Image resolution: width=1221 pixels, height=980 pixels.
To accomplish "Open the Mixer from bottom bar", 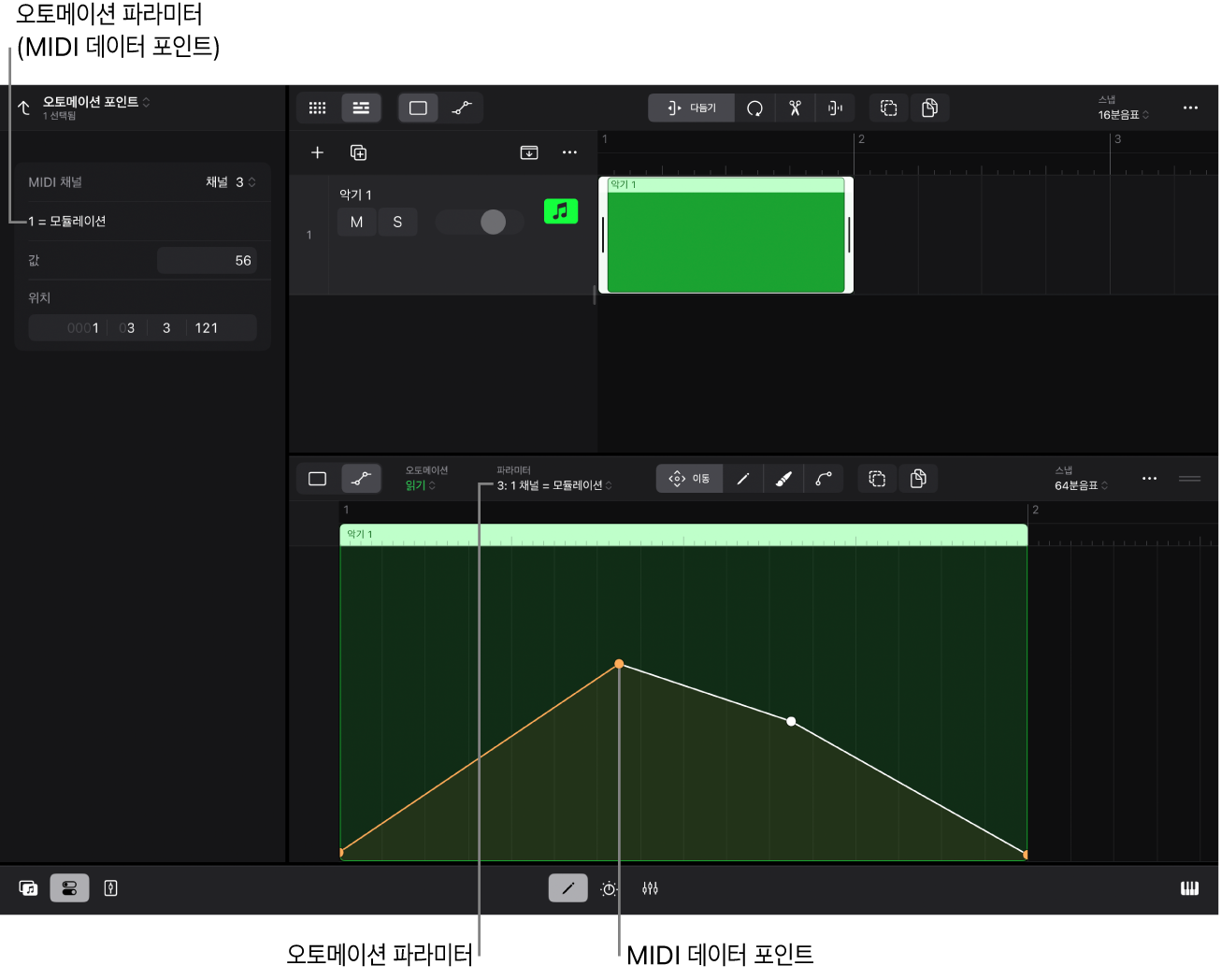I will [650, 888].
